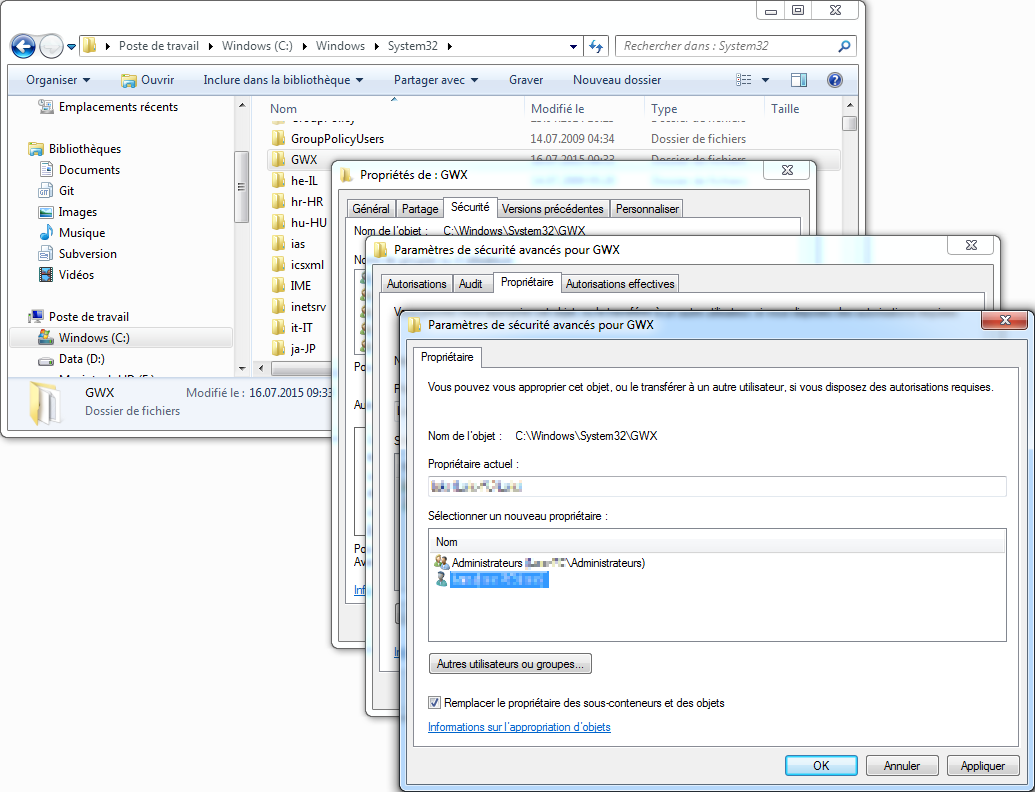Select the Musique library icon
1035x792 pixels.
click(46, 233)
